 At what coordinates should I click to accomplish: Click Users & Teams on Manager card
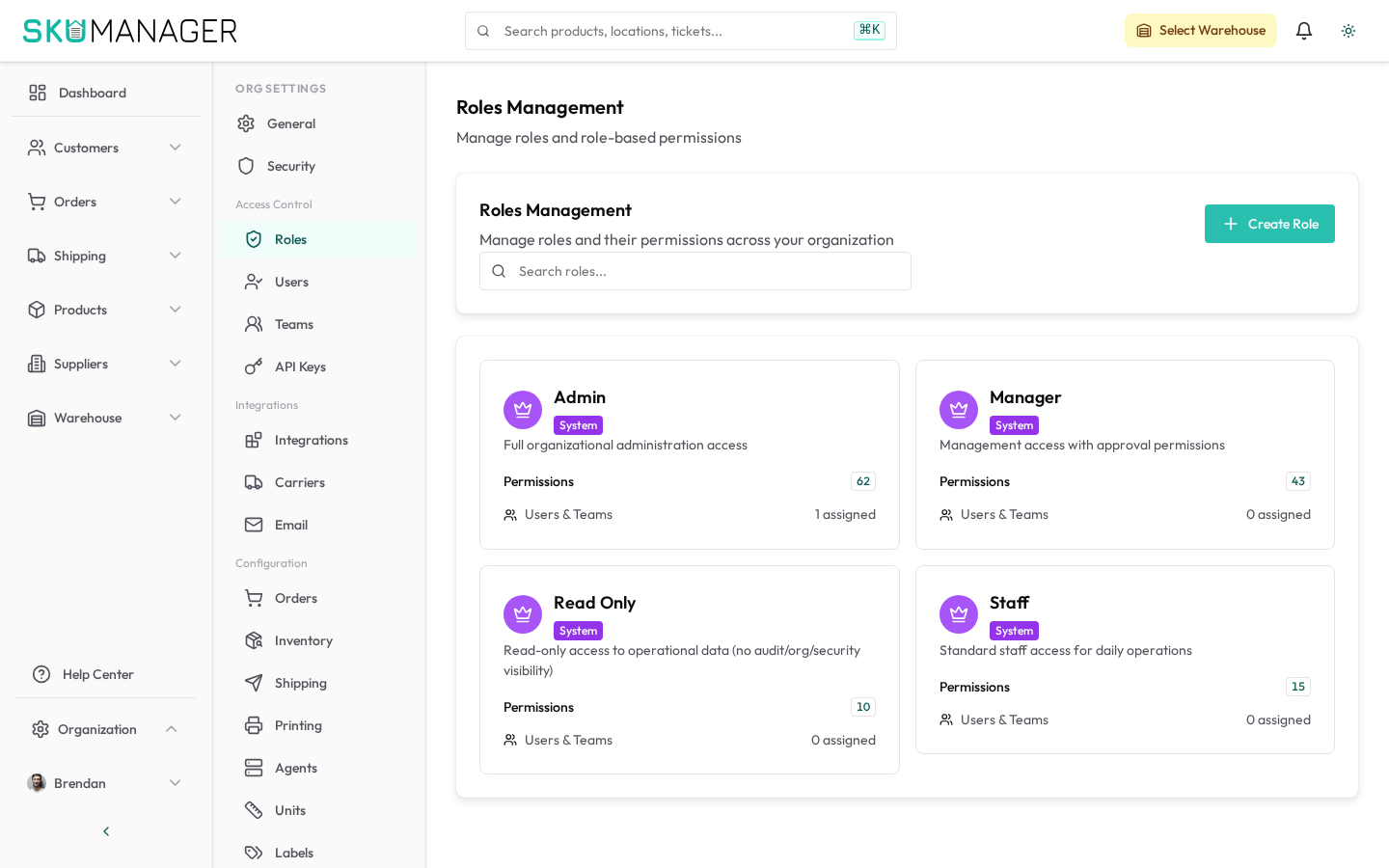1004,515
